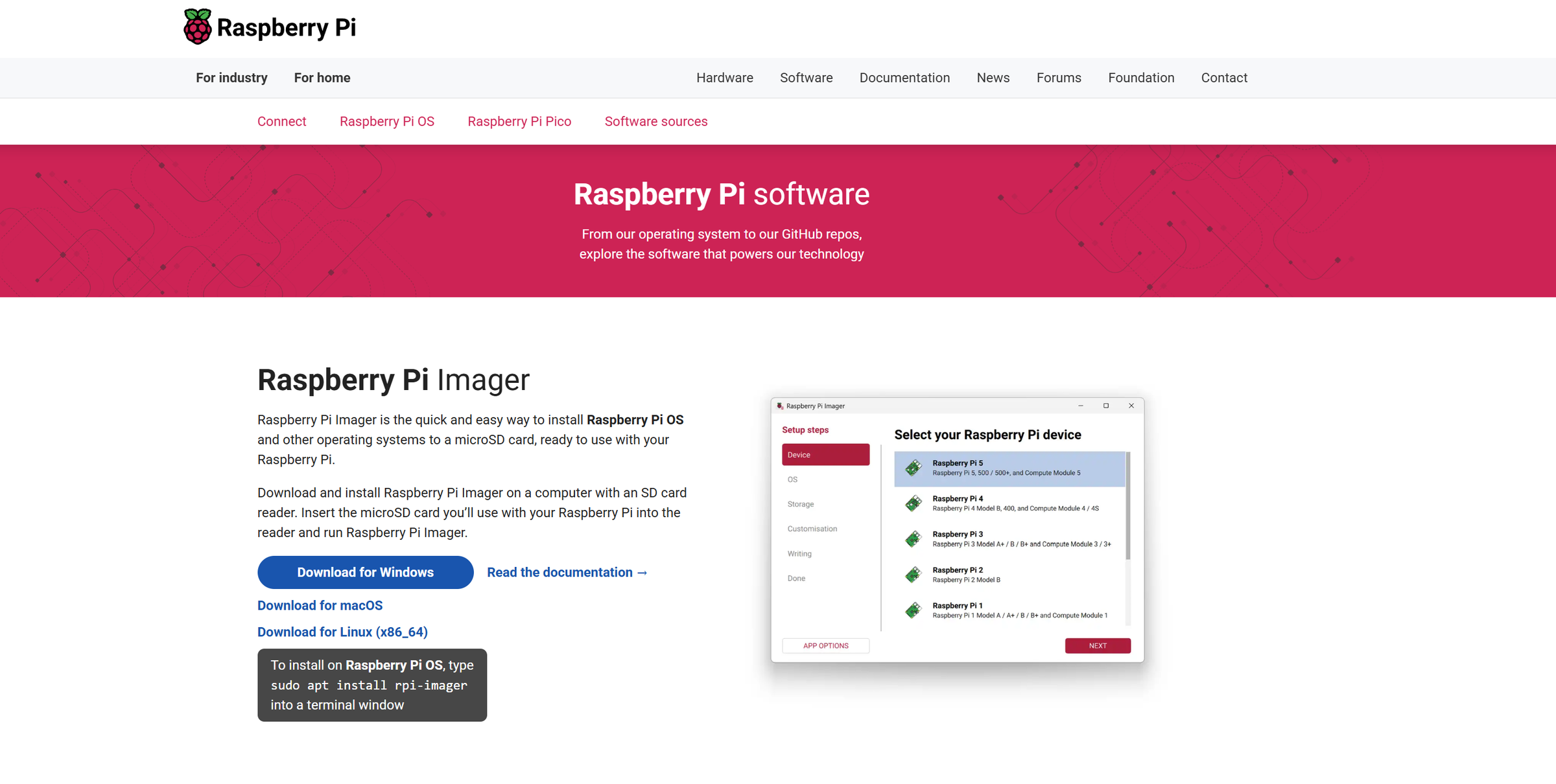Click the Imager window title bar raspberry icon
The width and height of the screenshot is (1556, 784).
click(x=780, y=406)
